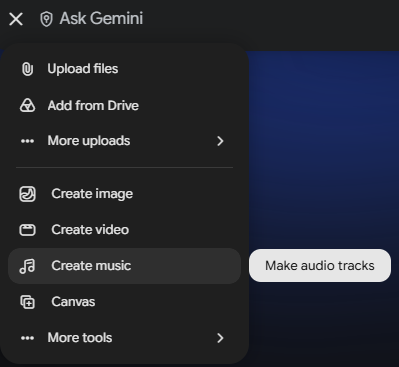The height and width of the screenshot is (367, 399).
Task: Click the three-dots icon for More uploads
Action: tap(27, 141)
